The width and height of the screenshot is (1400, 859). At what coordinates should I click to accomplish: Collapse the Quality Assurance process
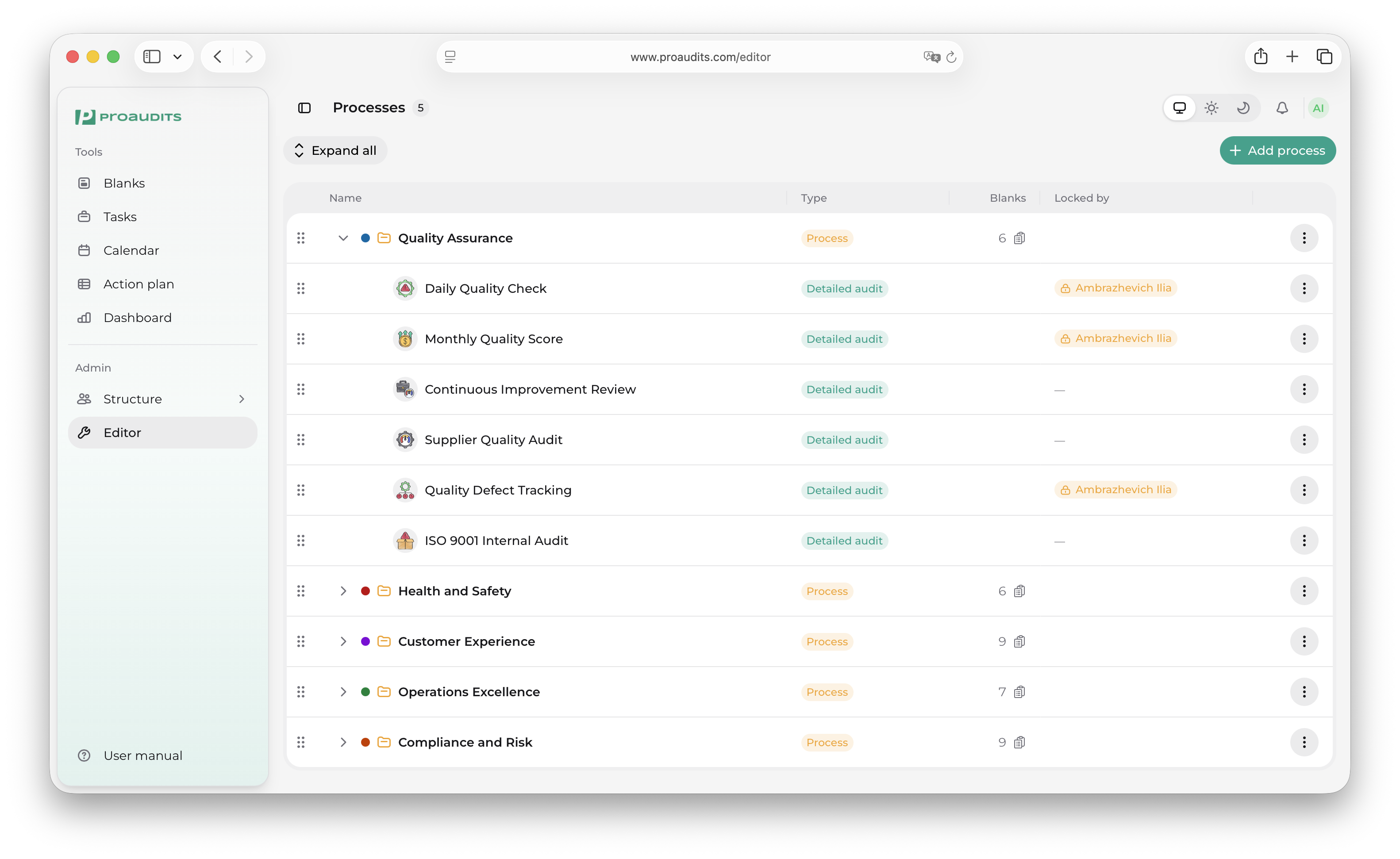(343, 238)
